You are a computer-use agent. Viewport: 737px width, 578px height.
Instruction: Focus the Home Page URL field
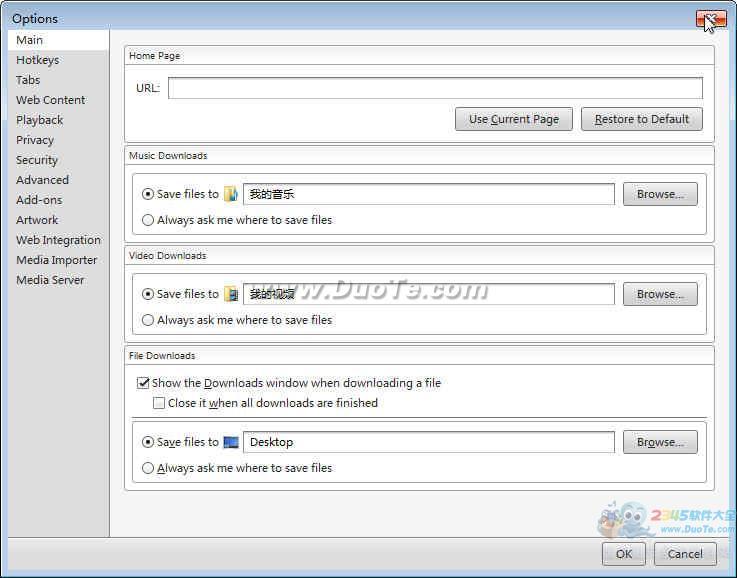[435, 88]
